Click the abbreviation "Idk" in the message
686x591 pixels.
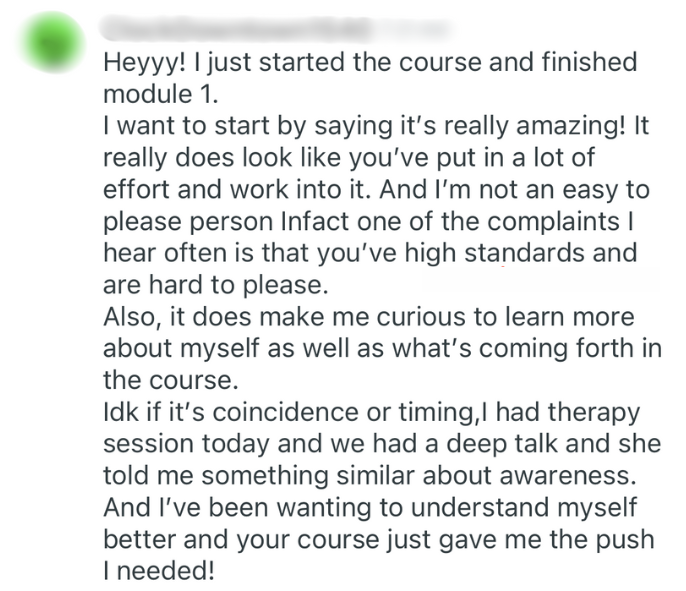pyautogui.click(x=120, y=413)
